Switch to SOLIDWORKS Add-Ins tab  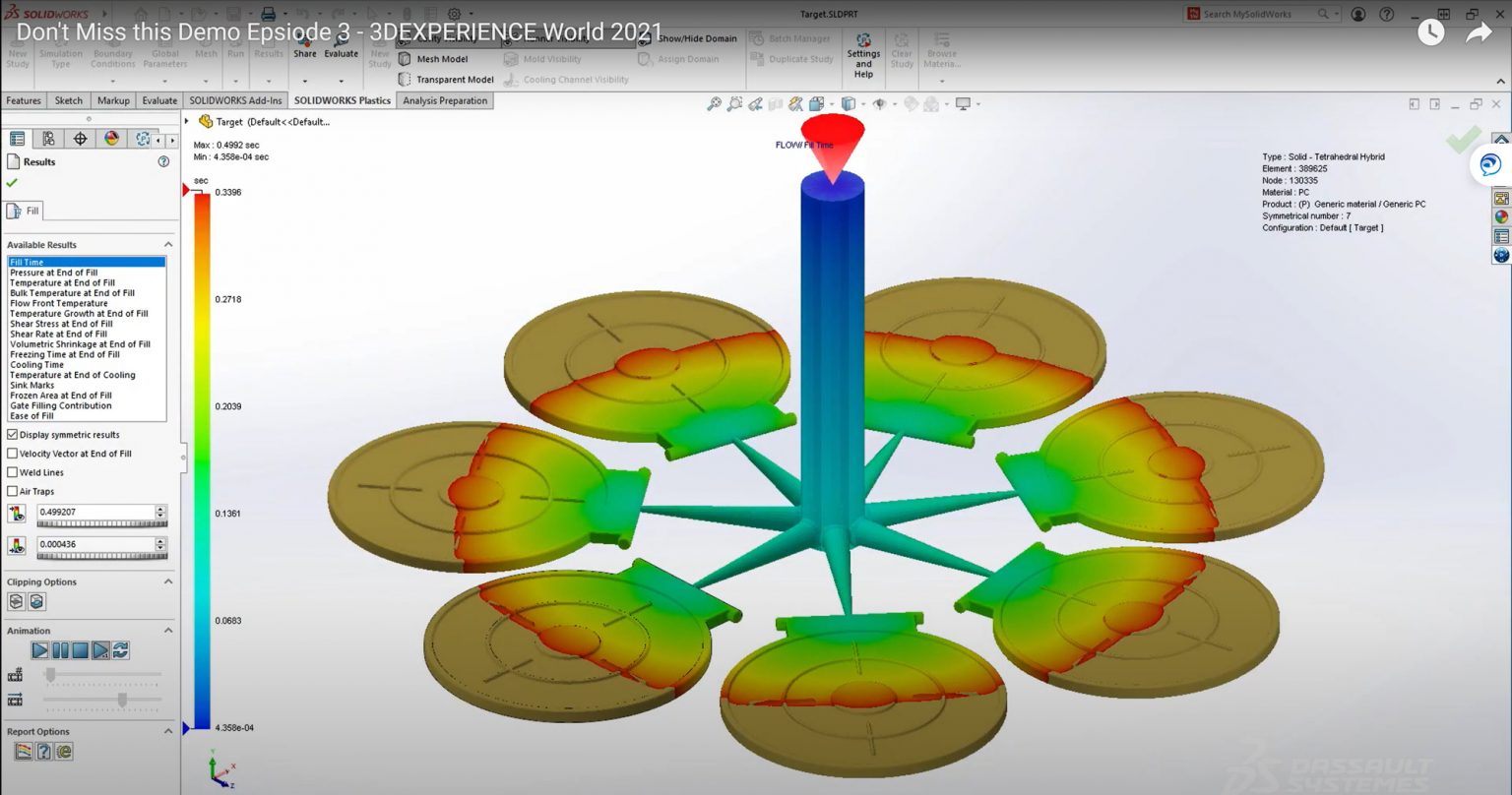pyautogui.click(x=235, y=100)
